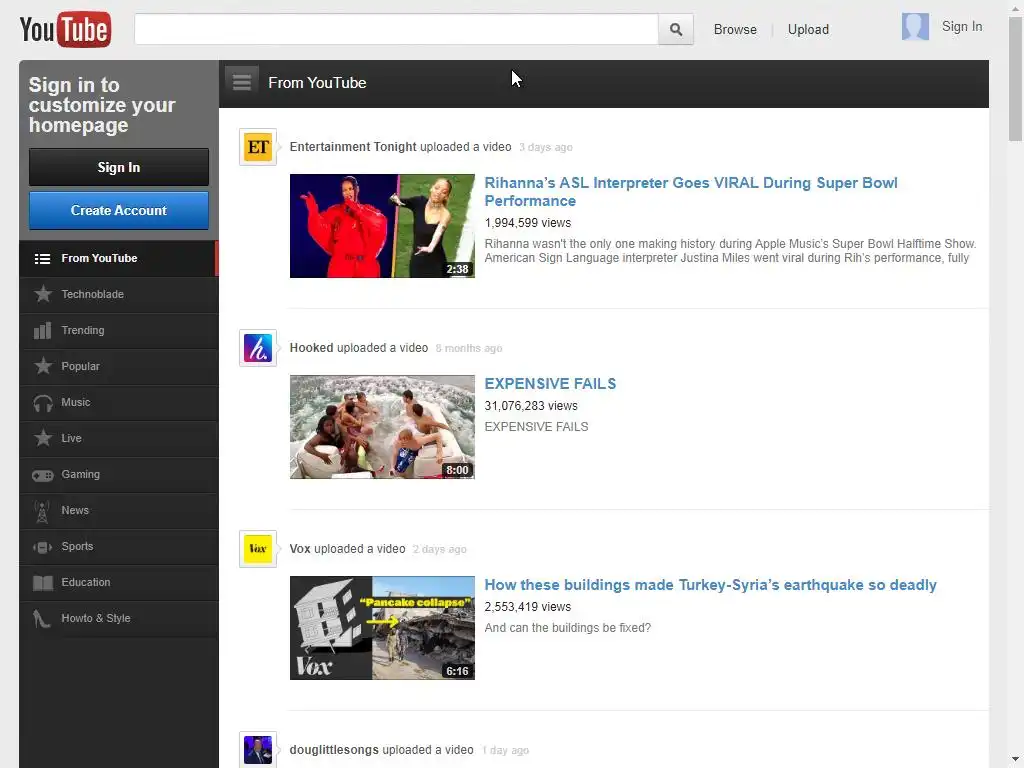Image resolution: width=1024 pixels, height=768 pixels.
Task: Open the Rihanna Super Bowl video thumbnail
Action: point(382,226)
